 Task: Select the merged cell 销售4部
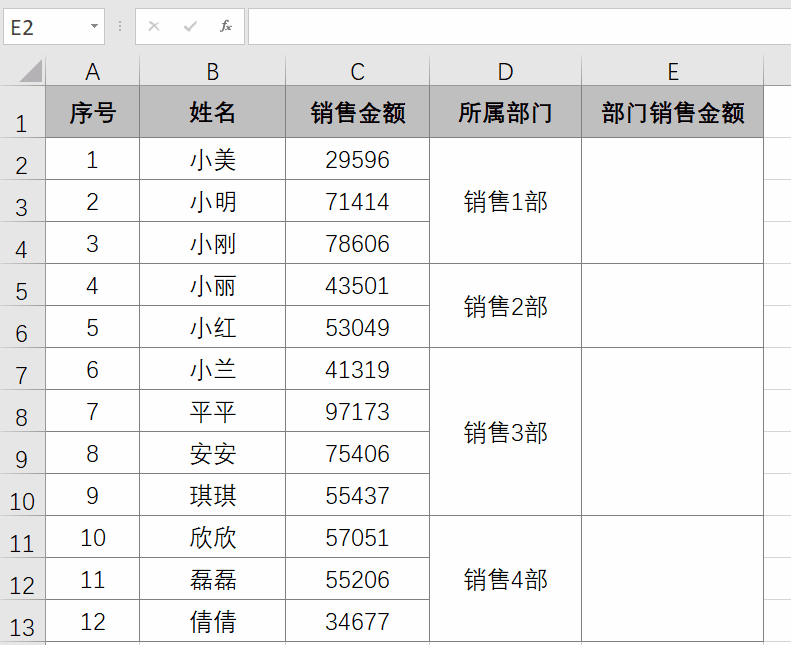tap(505, 578)
